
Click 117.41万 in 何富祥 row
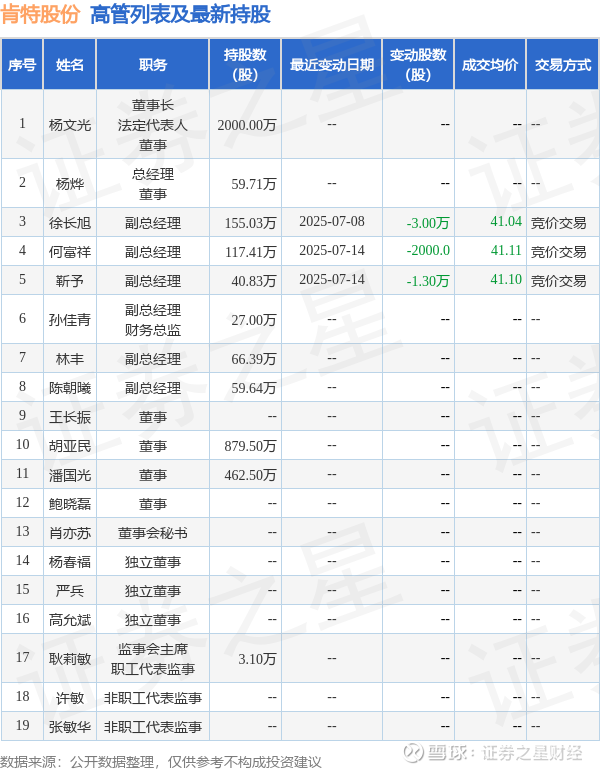pyautogui.click(x=250, y=252)
